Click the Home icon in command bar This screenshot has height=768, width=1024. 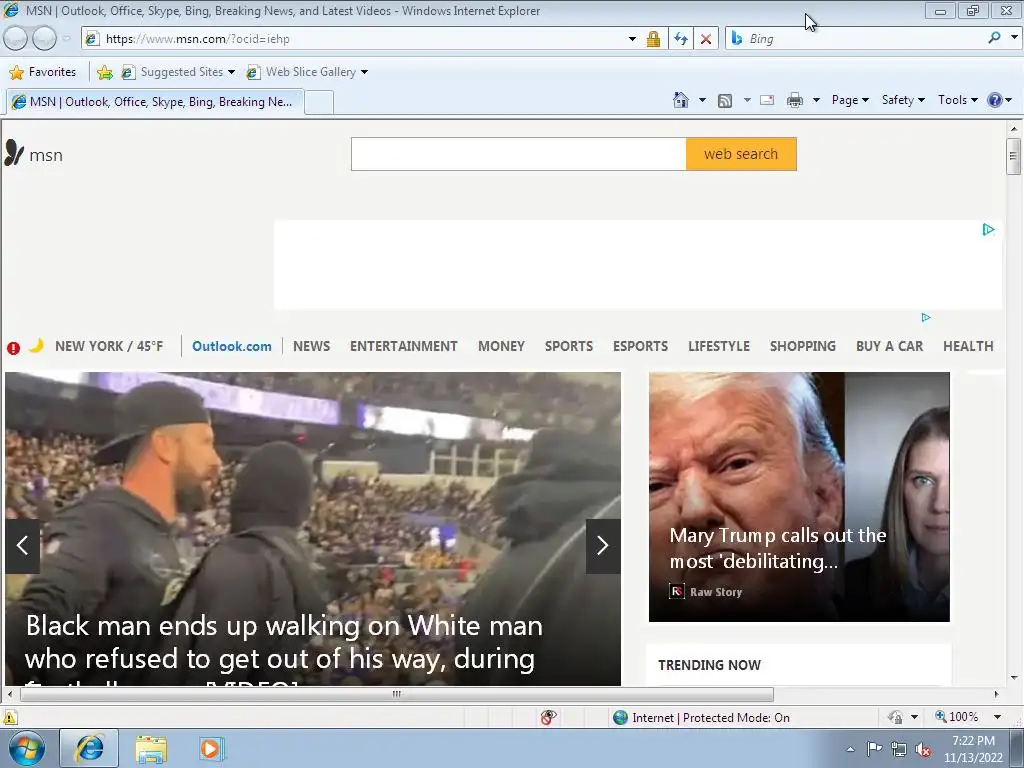tap(680, 100)
